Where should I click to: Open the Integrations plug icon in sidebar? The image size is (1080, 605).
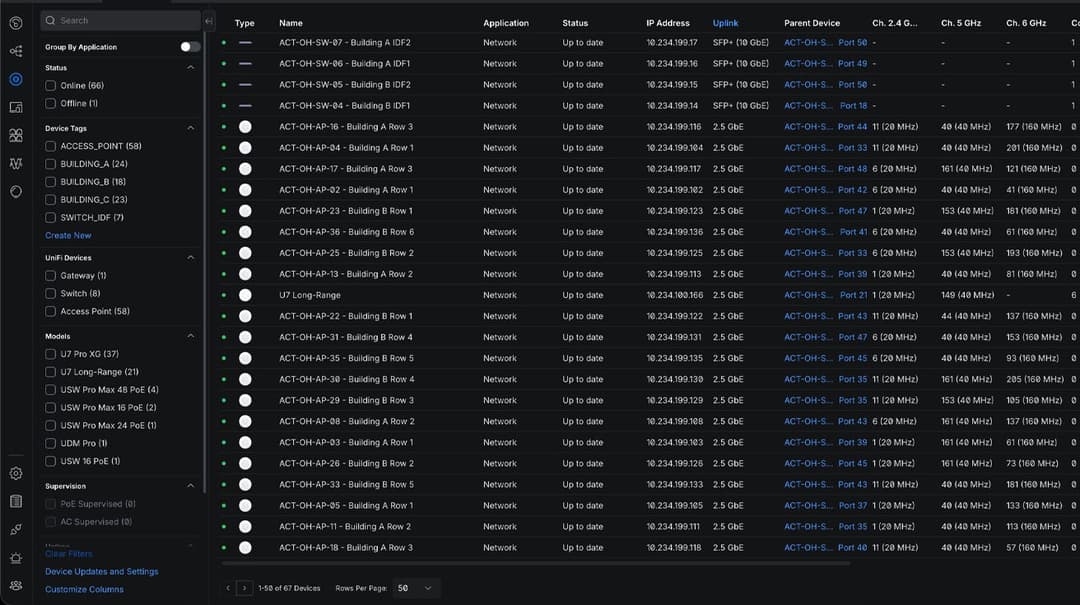pos(16,529)
